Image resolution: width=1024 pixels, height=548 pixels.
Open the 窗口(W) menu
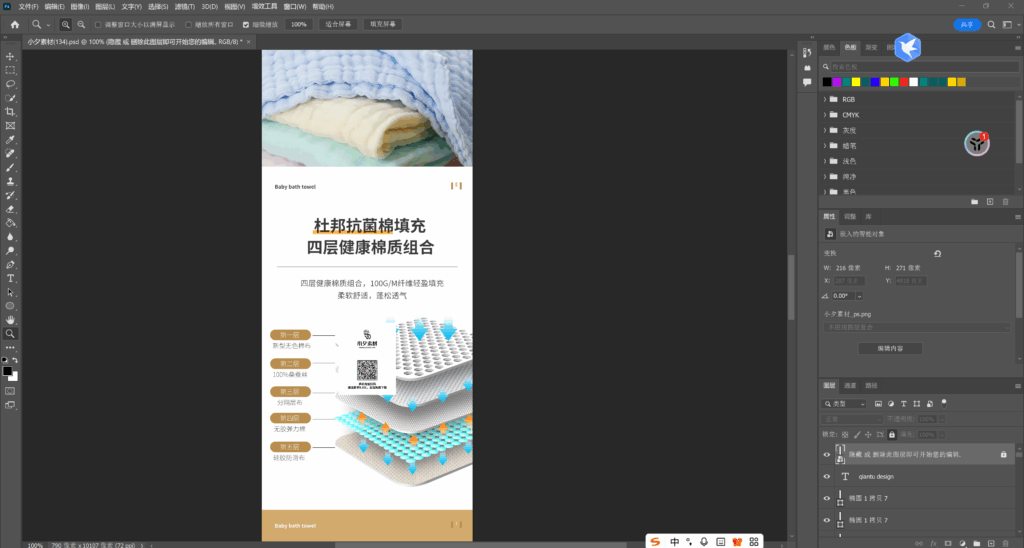pos(295,7)
